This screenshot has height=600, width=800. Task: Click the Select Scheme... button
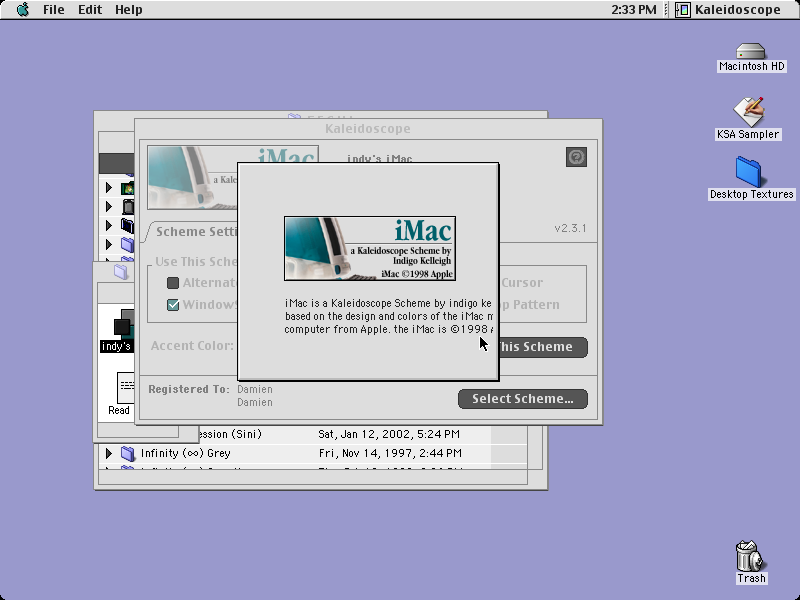click(523, 398)
